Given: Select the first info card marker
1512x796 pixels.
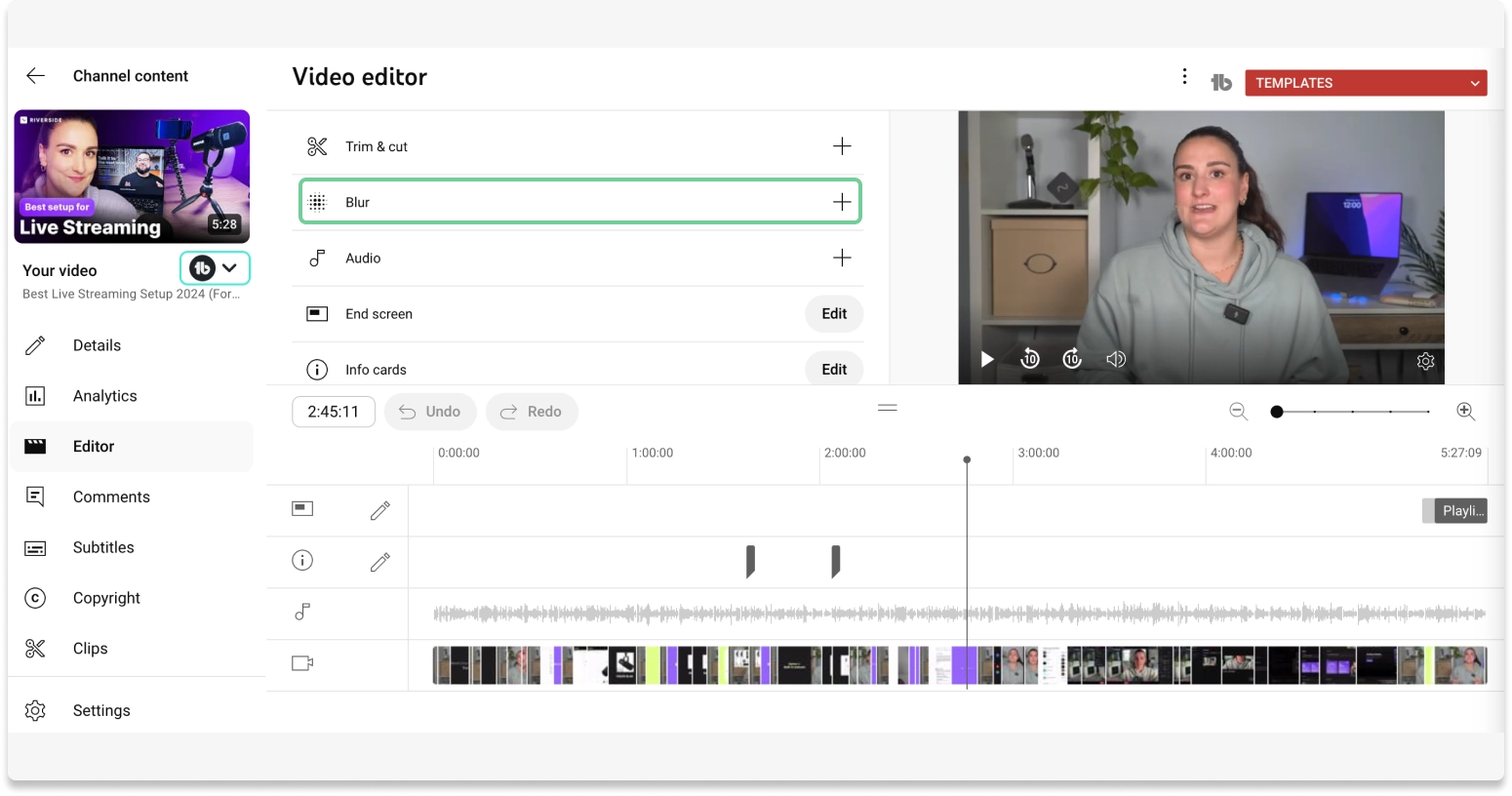Looking at the screenshot, I should (750, 562).
